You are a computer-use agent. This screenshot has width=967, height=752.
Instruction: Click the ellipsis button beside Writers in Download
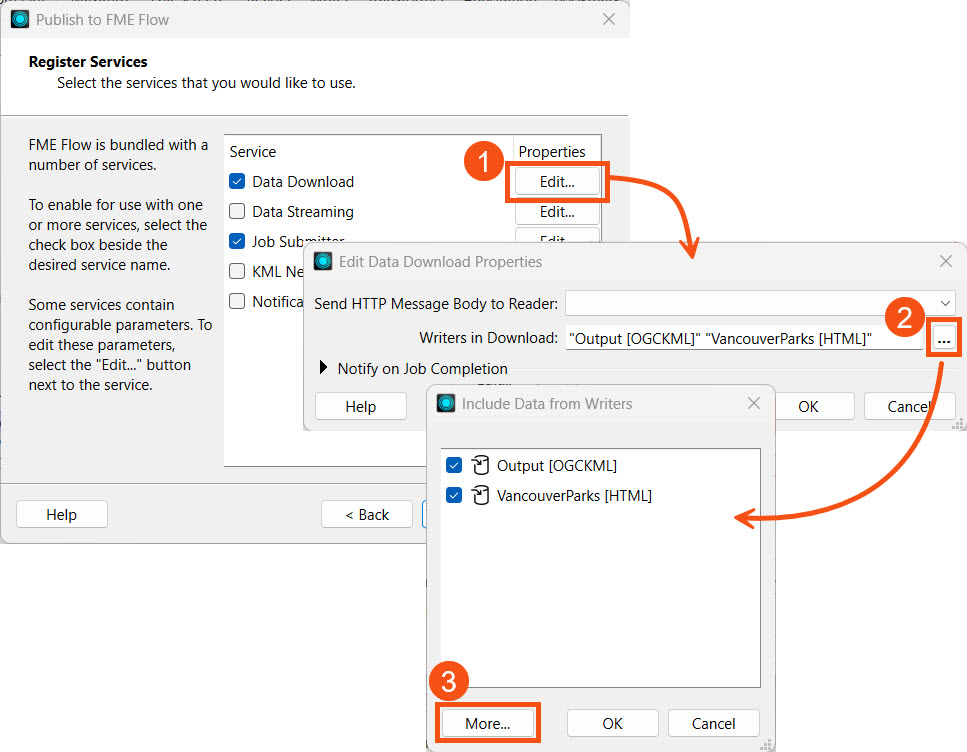(x=943, y=339)
